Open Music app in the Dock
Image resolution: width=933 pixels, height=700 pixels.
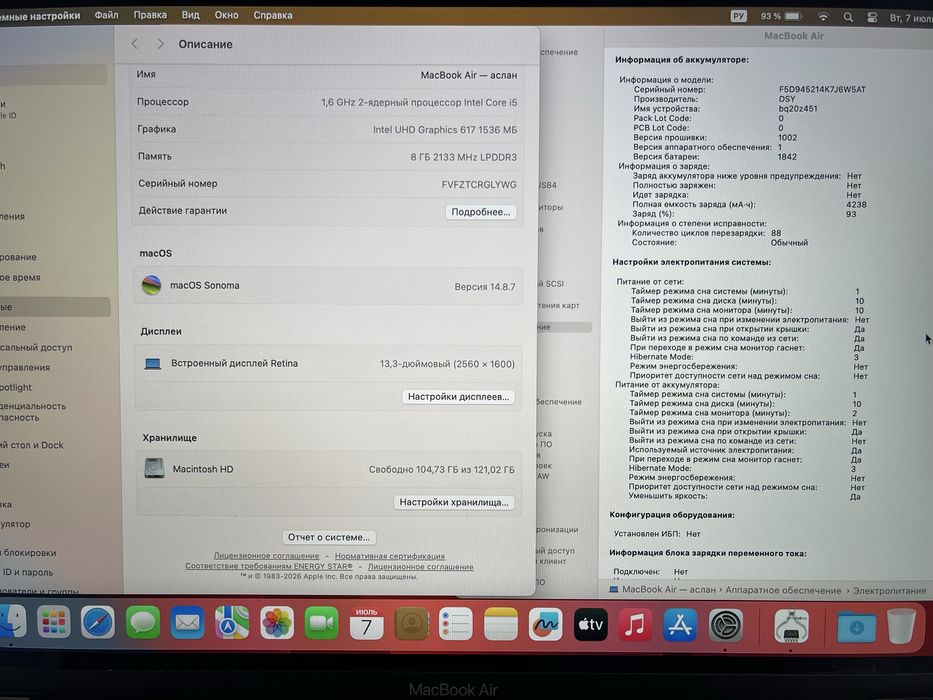(x=635, y=625)
